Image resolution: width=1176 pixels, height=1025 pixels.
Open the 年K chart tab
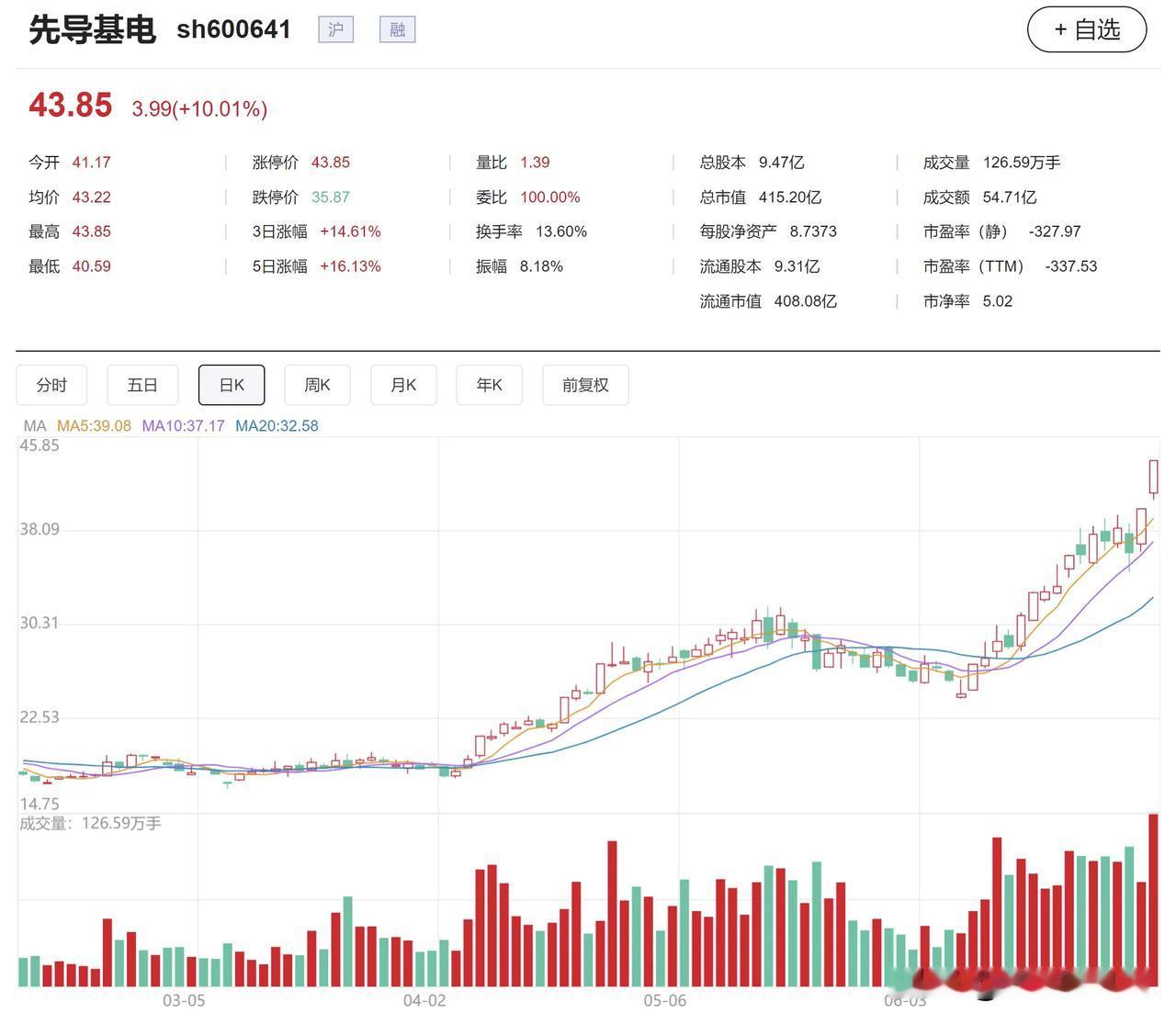click(x=489, y=385)
